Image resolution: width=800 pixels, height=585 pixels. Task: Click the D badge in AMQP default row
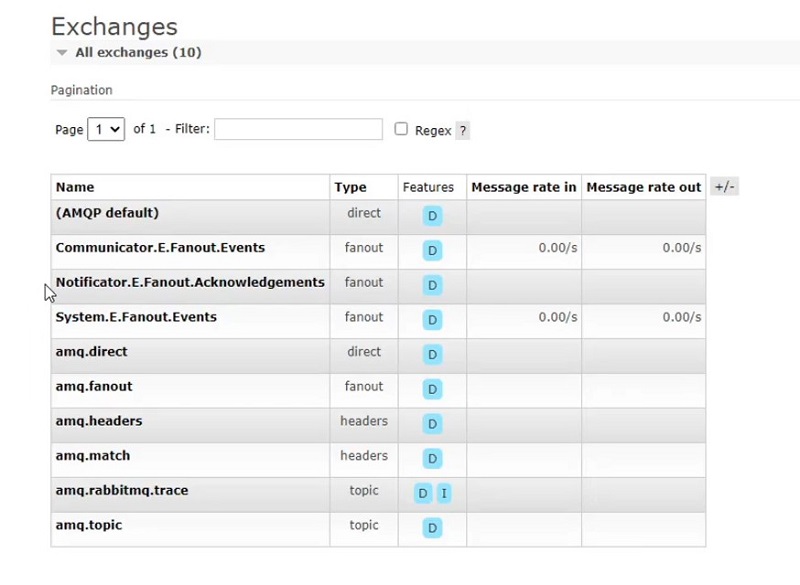tap(432, 216)
